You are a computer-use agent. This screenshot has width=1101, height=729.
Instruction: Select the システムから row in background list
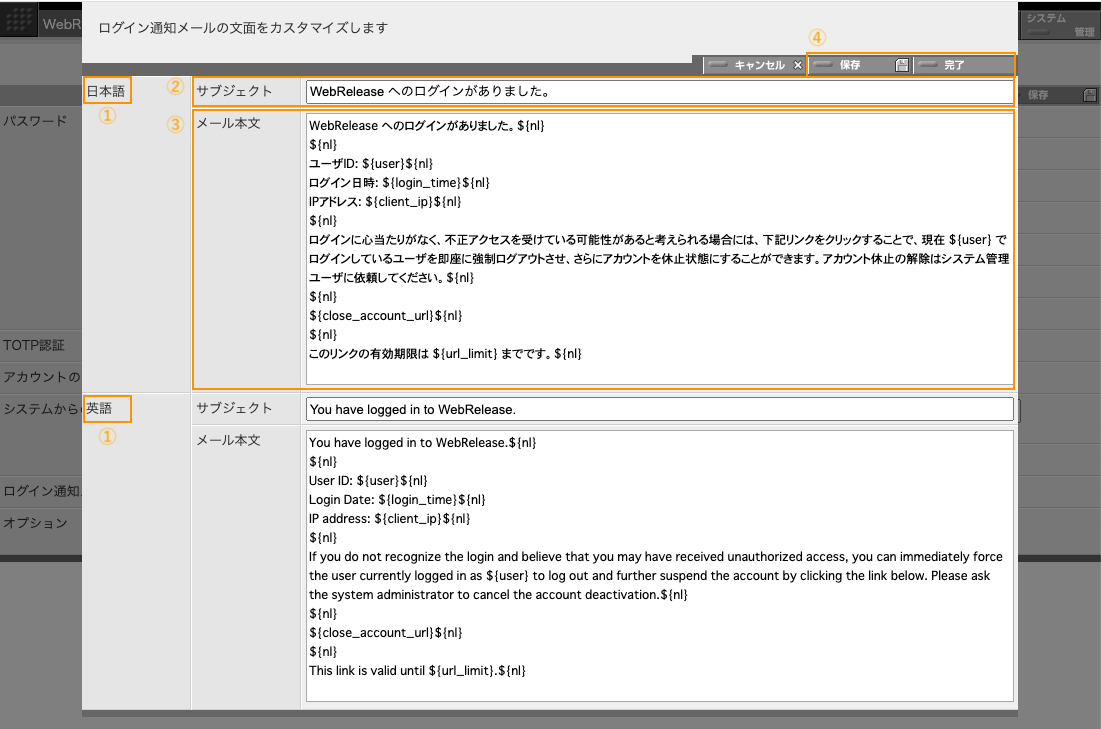click(x=41, y=409)
